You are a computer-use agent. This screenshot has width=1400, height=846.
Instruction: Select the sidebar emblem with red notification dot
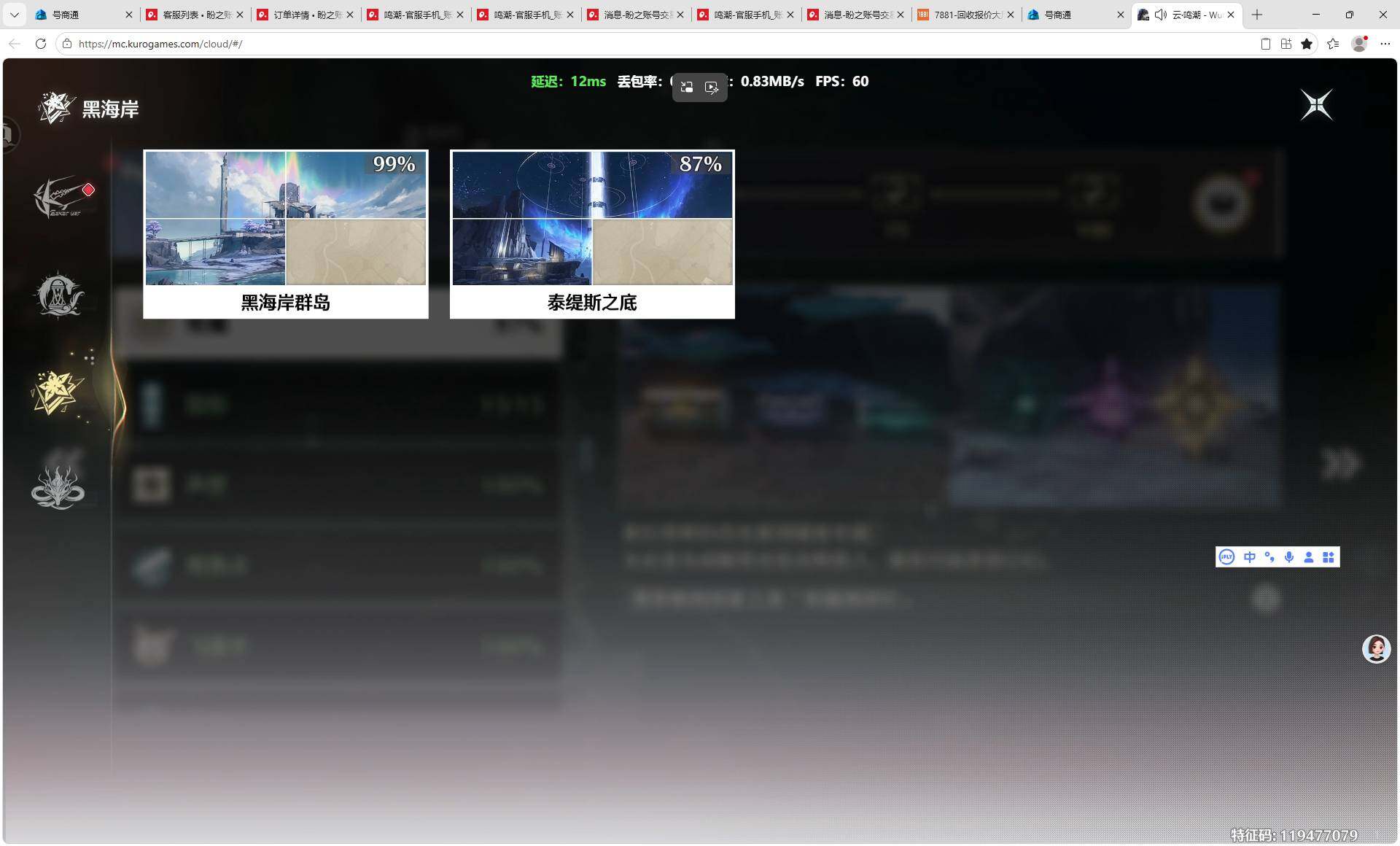pos(62,197)
